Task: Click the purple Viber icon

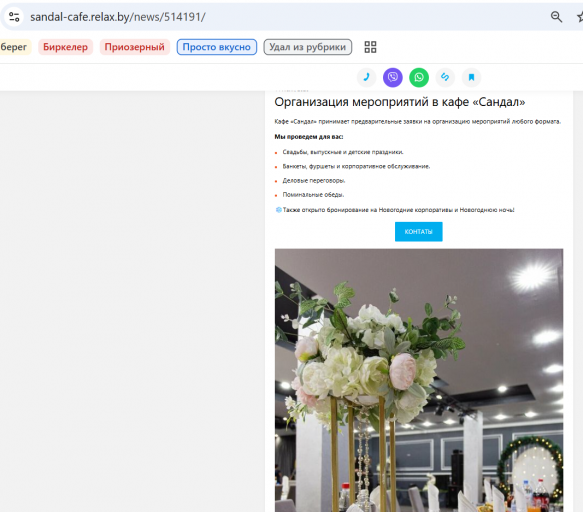Action: 393,77
